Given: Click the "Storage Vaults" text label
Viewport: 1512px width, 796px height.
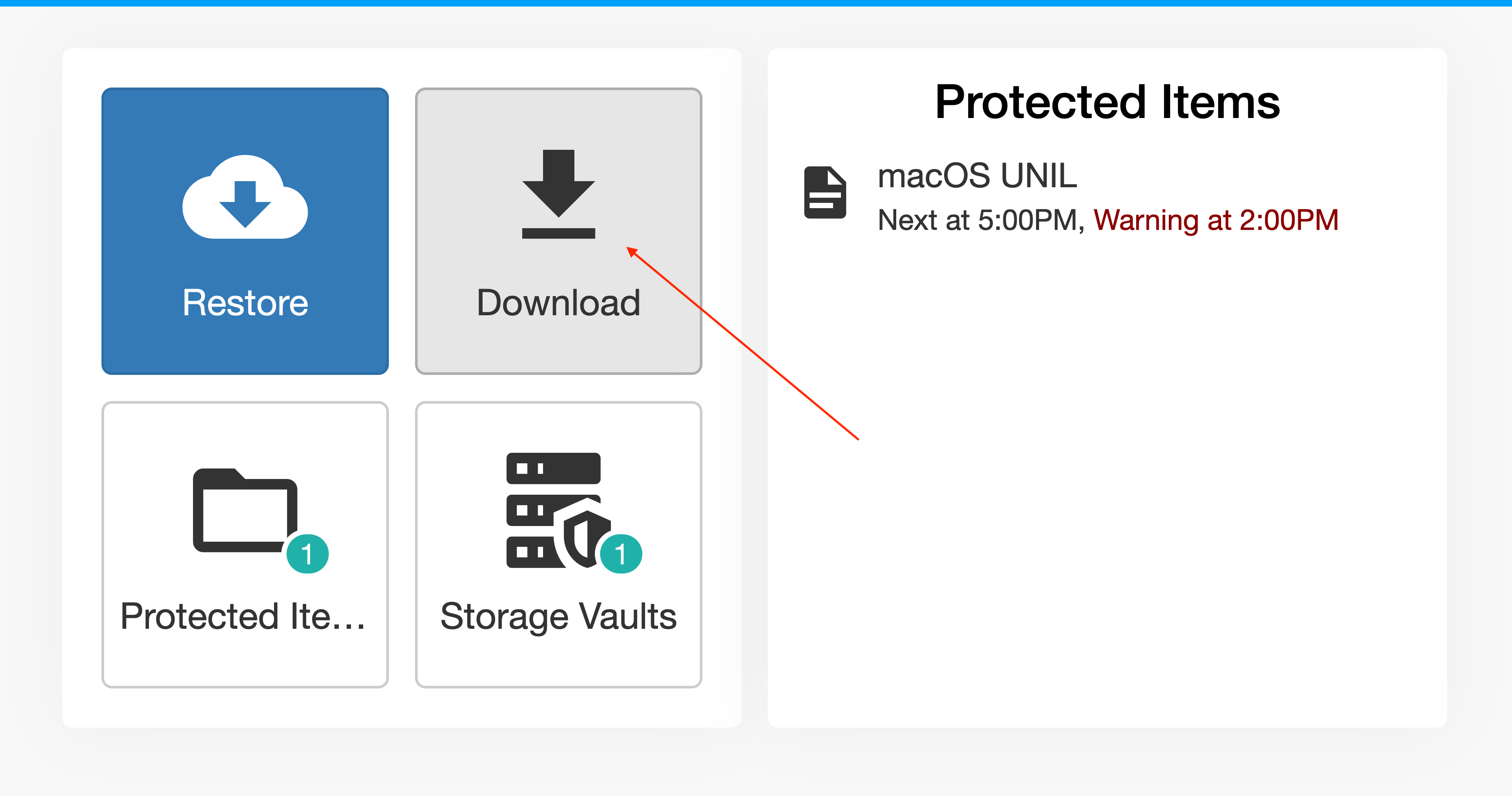Looking at the screenshot, I should [x=558, y=616].
